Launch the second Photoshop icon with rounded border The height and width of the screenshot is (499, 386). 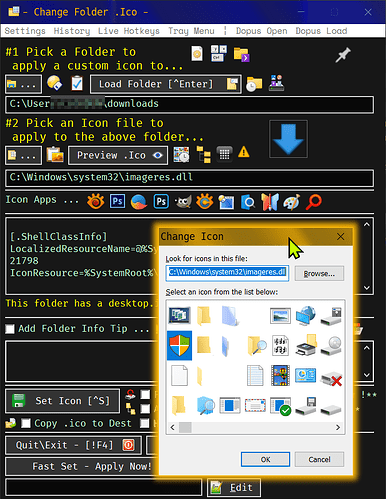coord(161,202)
